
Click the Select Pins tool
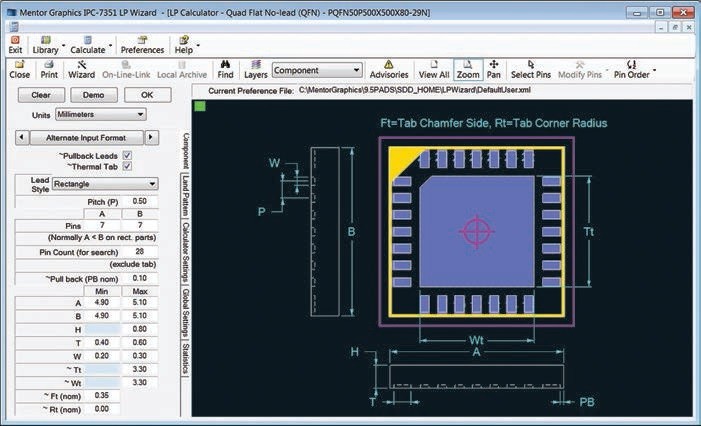[x=531, y=70]
